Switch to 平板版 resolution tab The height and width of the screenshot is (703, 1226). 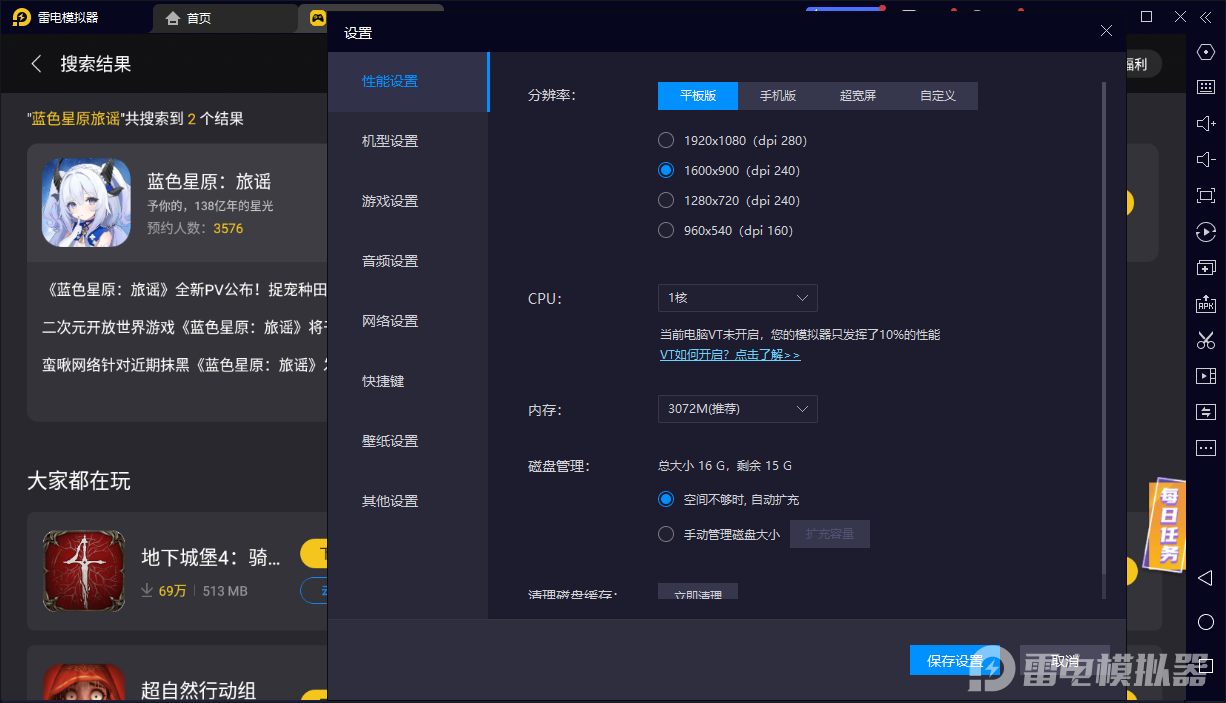(x=698, y=95)
